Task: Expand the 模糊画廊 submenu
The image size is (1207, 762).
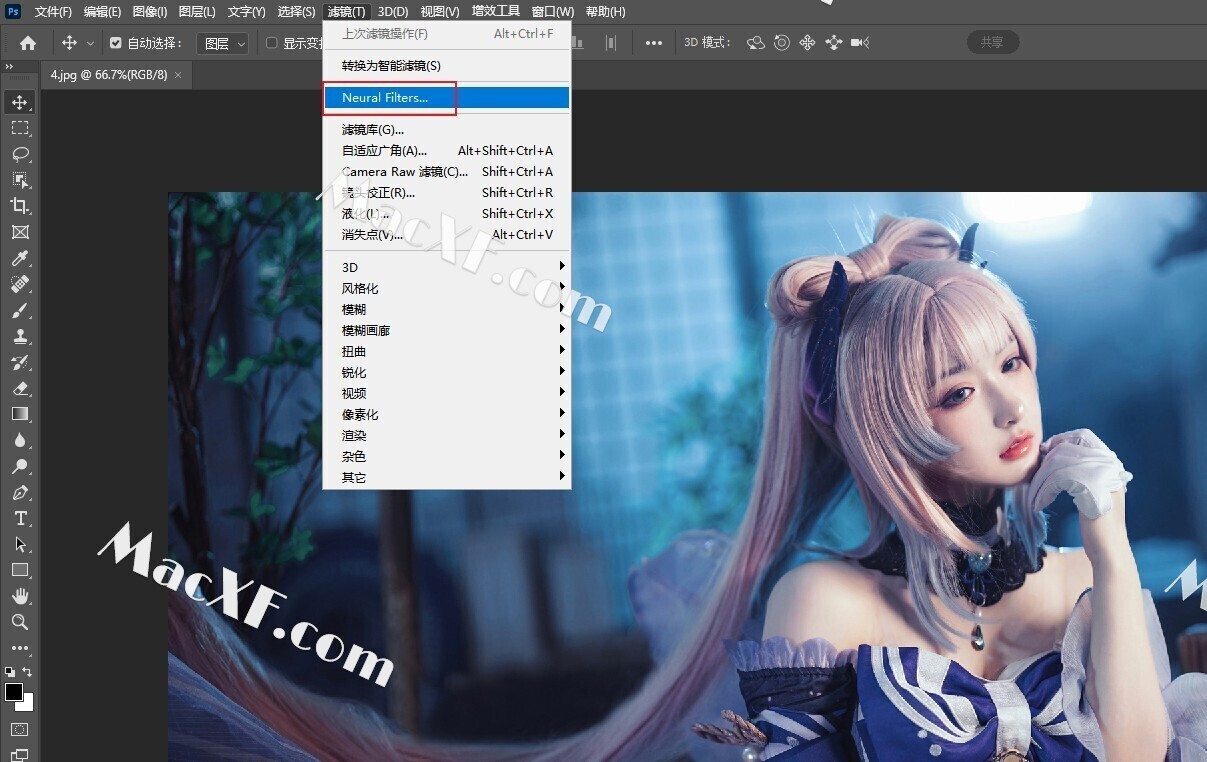Action: 446,330
